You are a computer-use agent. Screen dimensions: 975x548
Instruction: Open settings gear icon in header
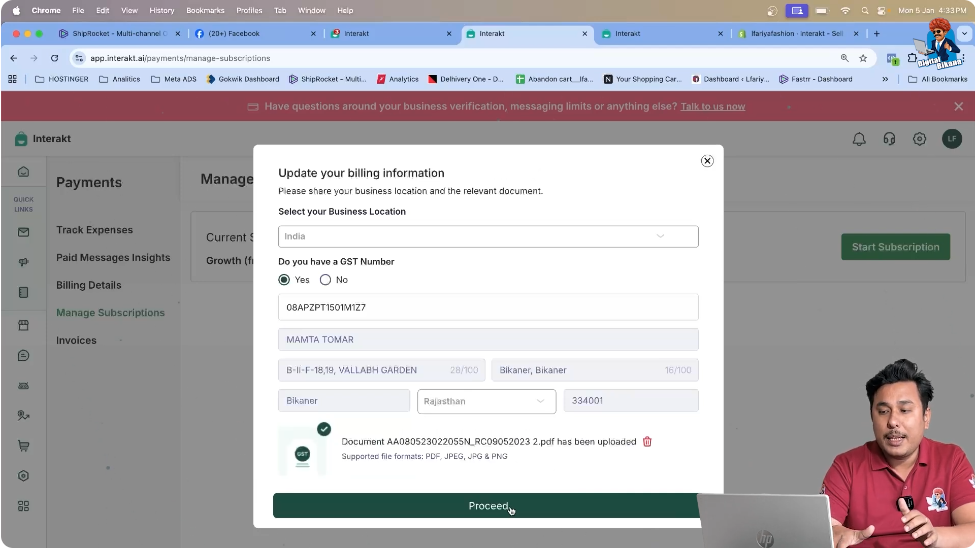tap(919, 139)
